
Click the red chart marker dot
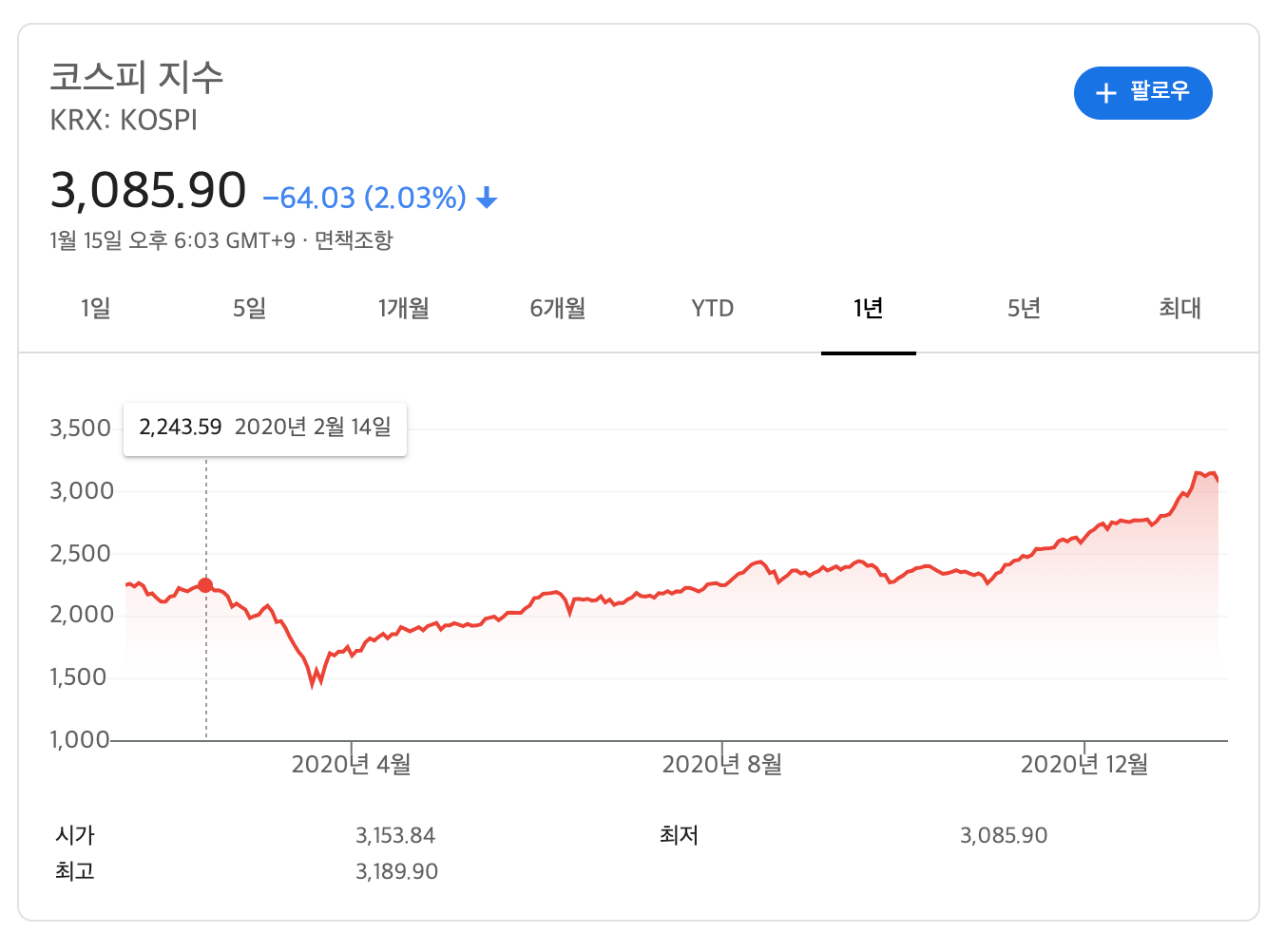(205, 585)
